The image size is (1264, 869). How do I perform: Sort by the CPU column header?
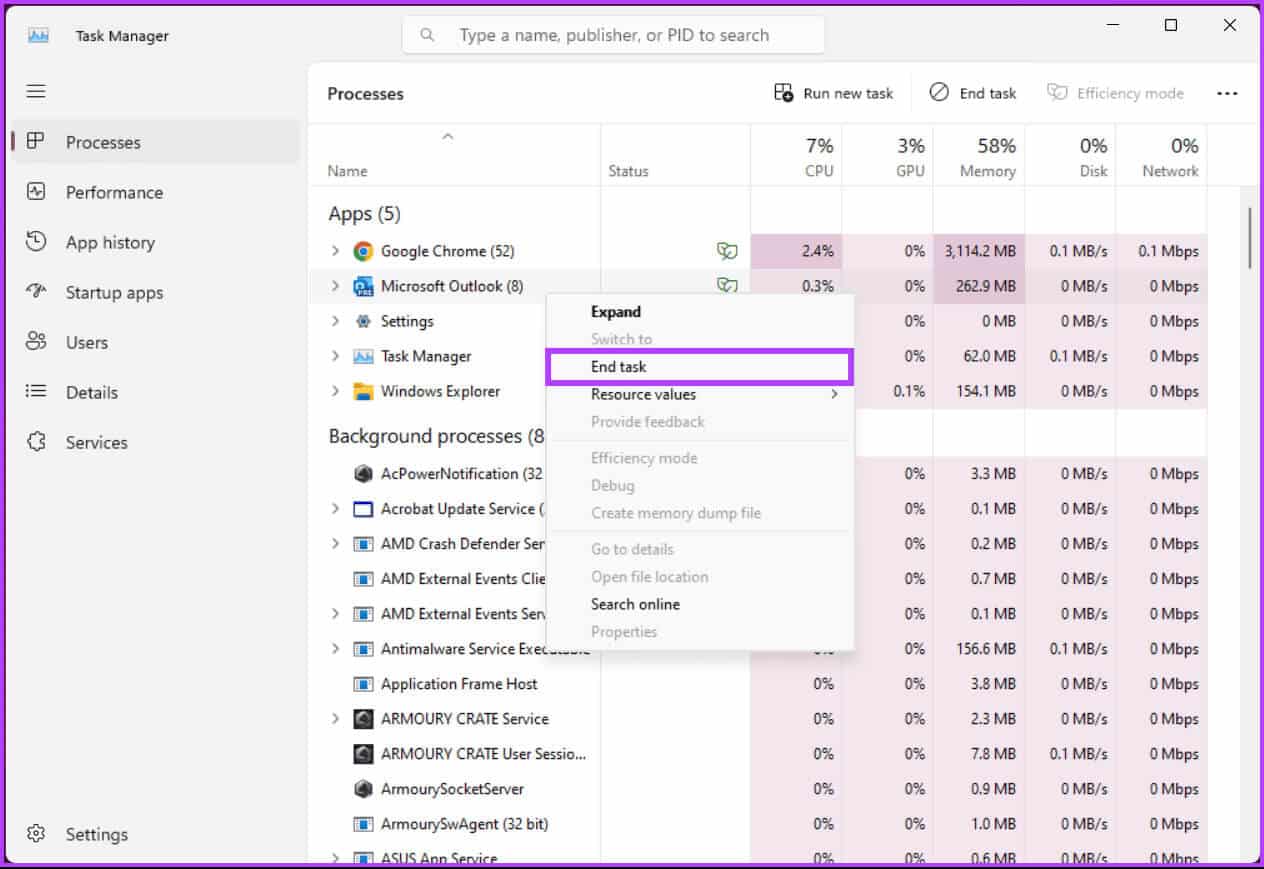(x=796, y=156)
